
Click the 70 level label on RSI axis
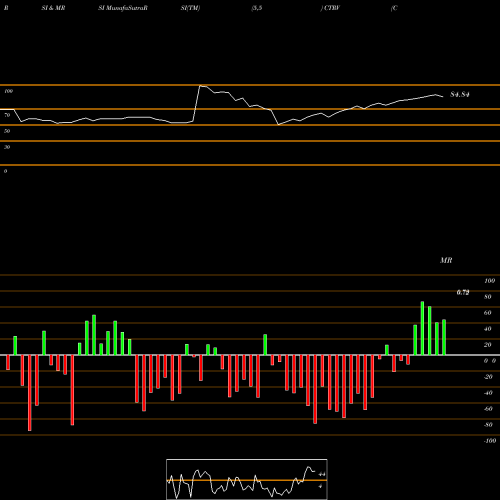tap(7, 115)
